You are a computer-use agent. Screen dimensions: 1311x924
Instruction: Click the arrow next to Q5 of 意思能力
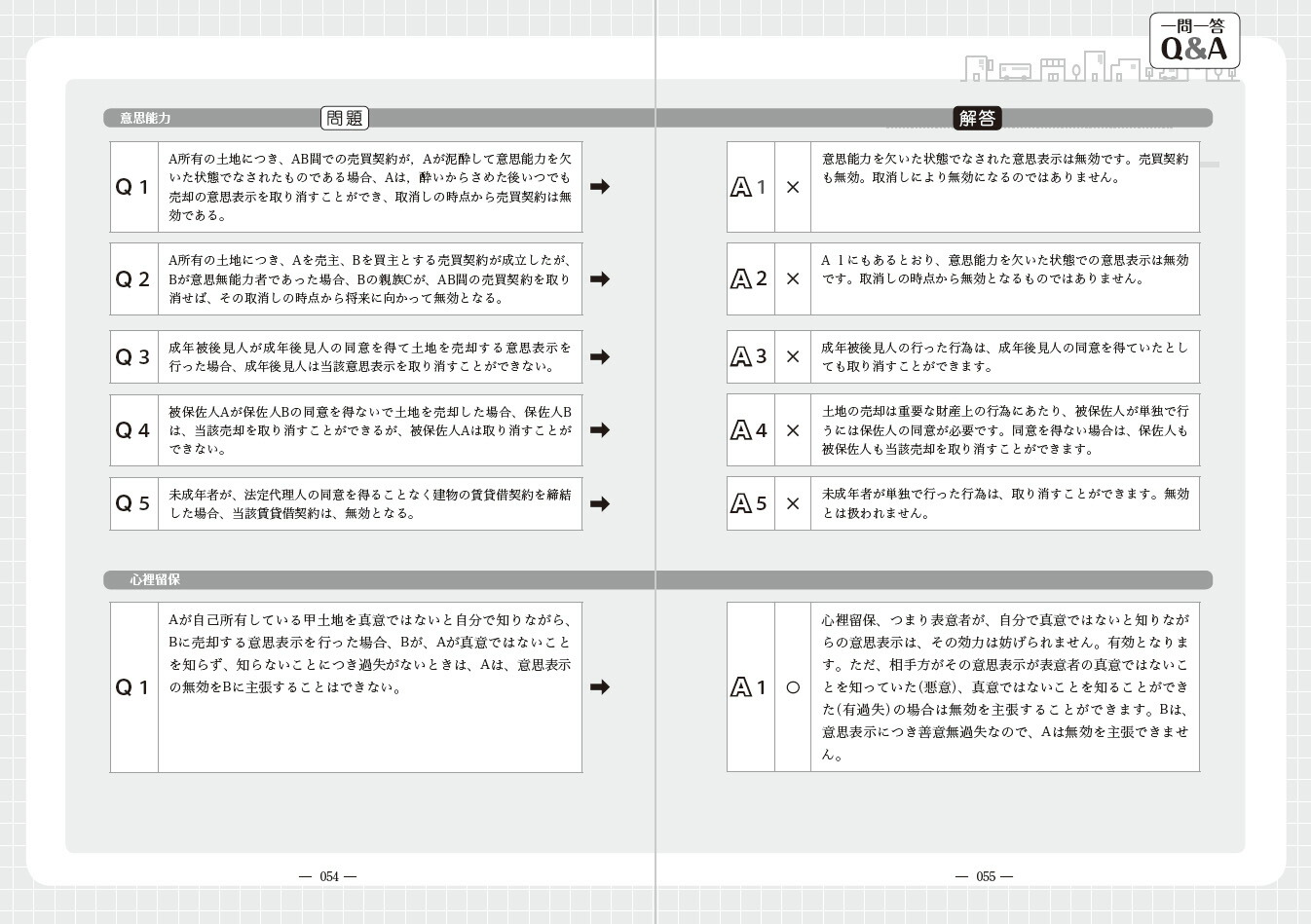click(x=600, y=504)
